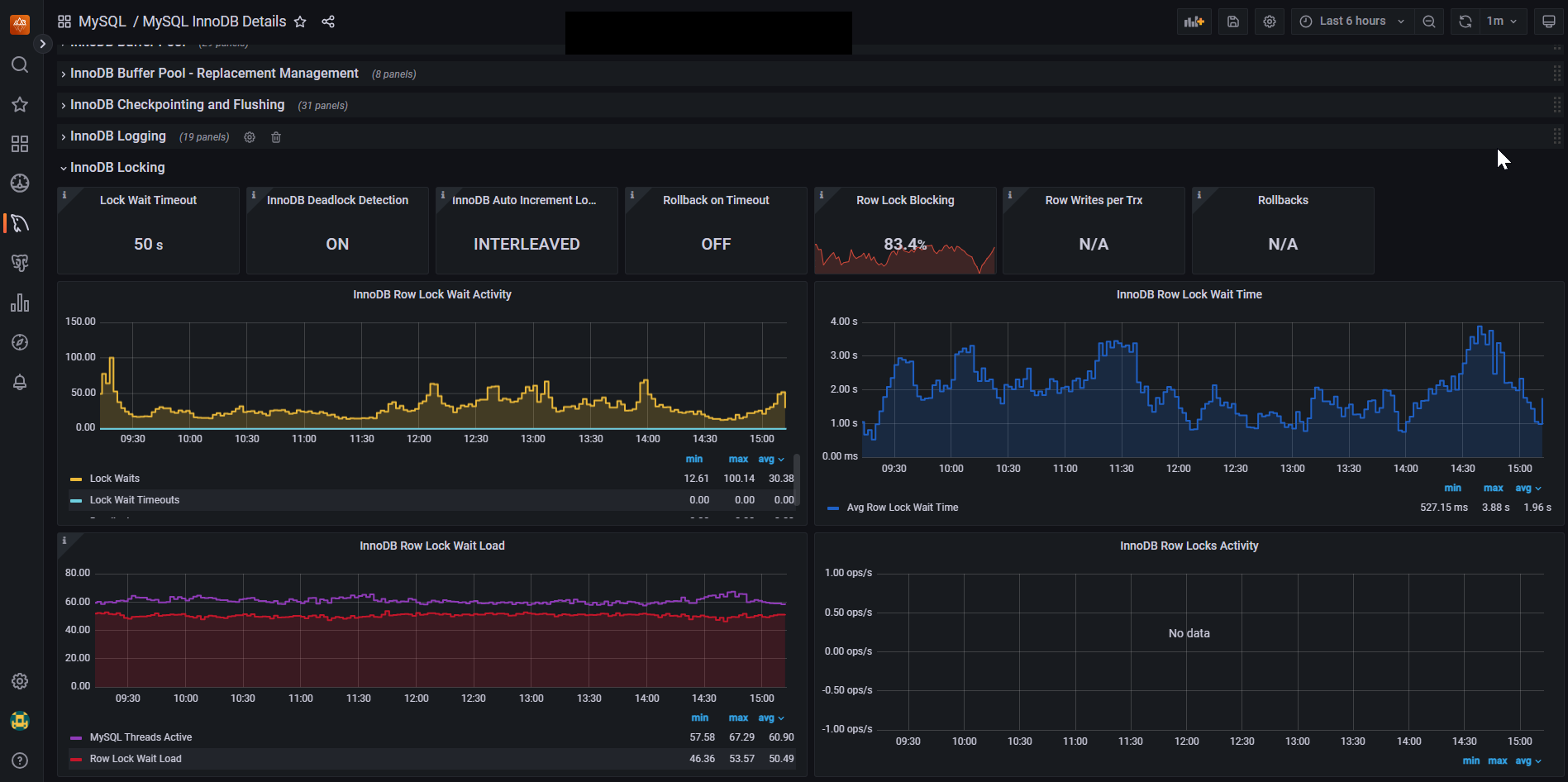Sort Row Lock Wait Load legend by avg
This screenshot has height=782, width=1568.
pos(770,718)
